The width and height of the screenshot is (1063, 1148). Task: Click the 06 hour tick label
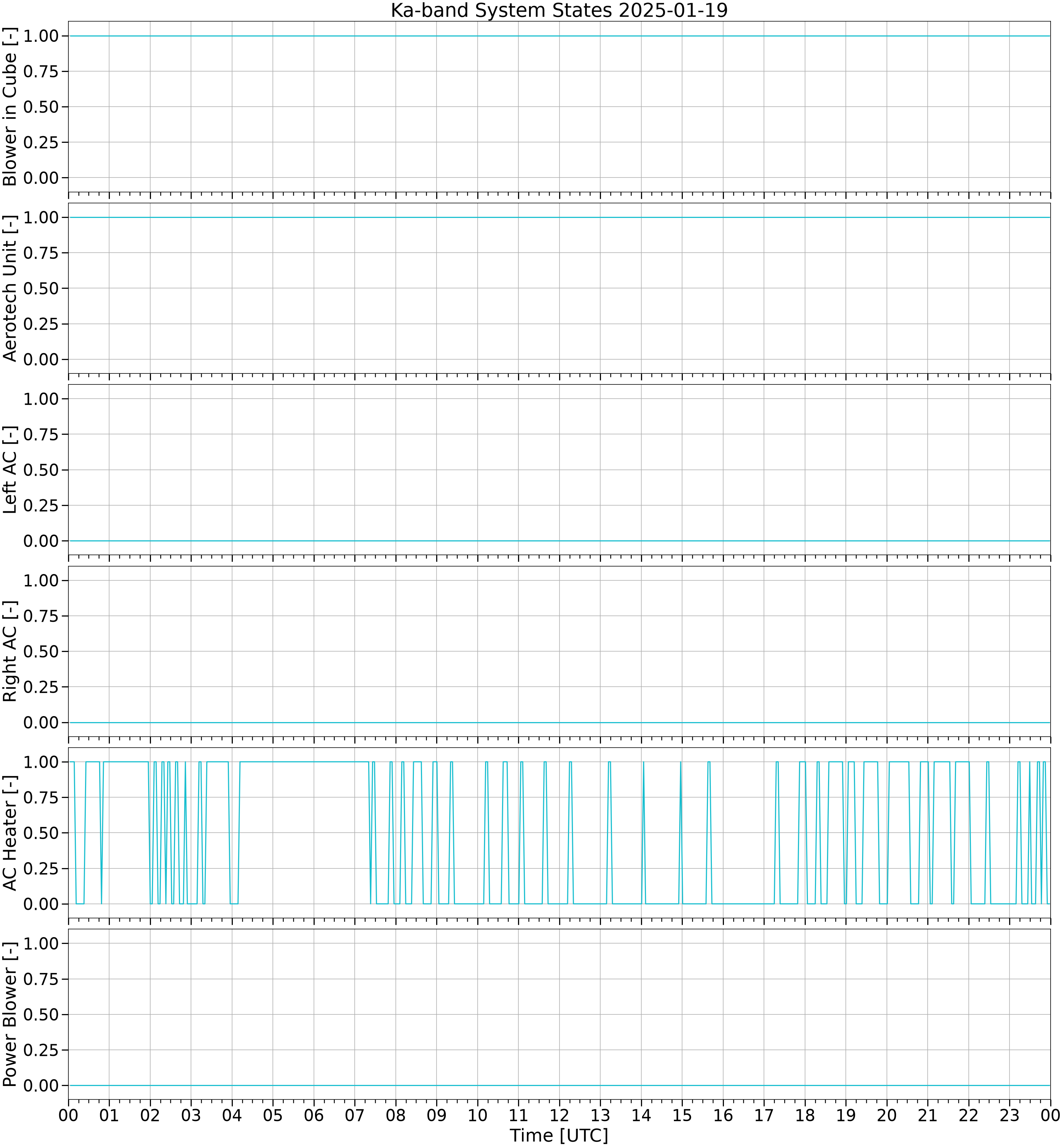(314, 1115)
